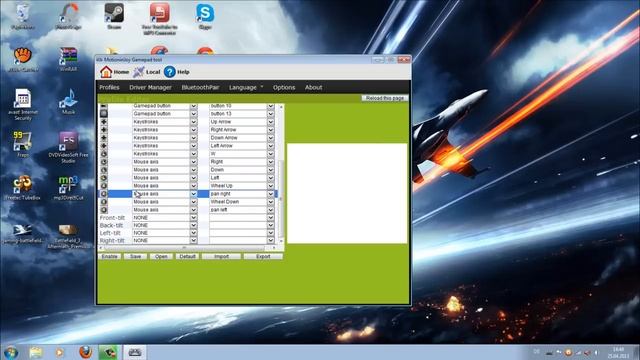
Task: Expand the Language menu
Action: 246,87
